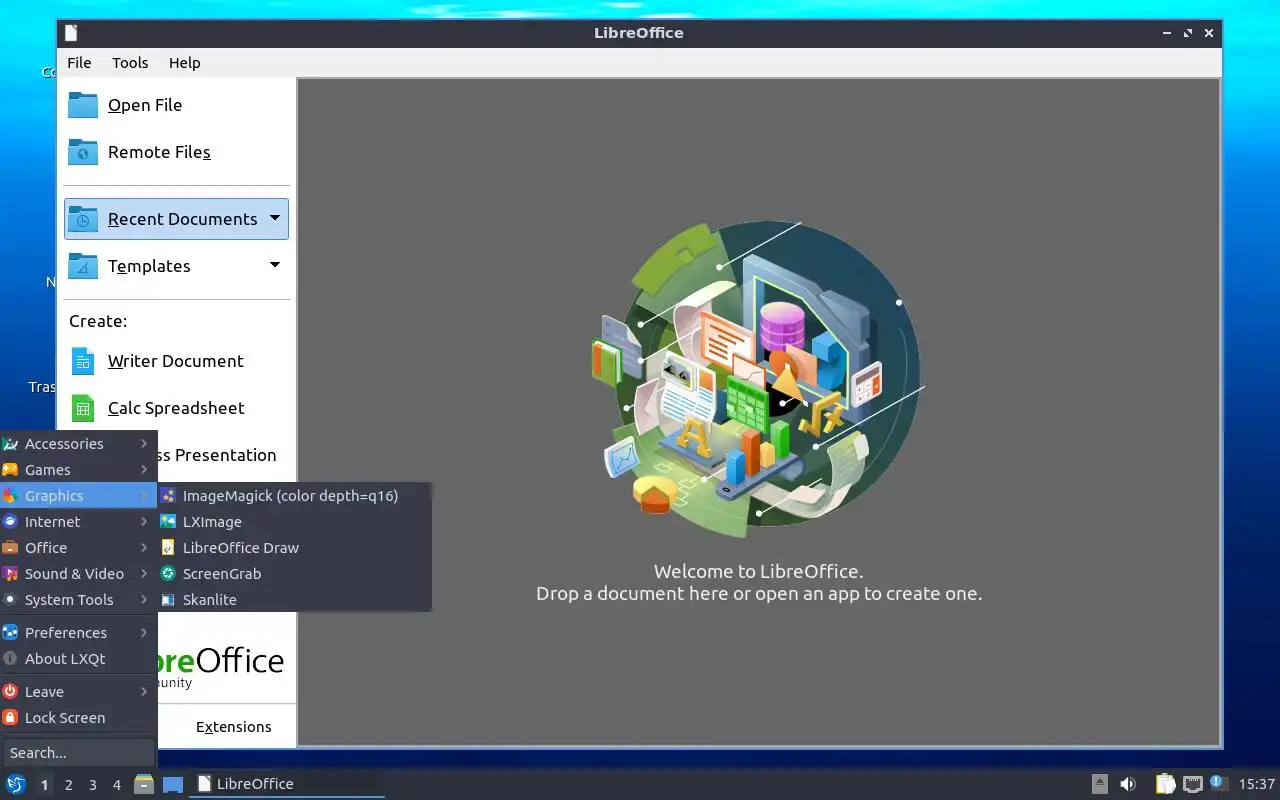Expand the System Tools category
1280x800 pixels.
[x=78, y=600]
